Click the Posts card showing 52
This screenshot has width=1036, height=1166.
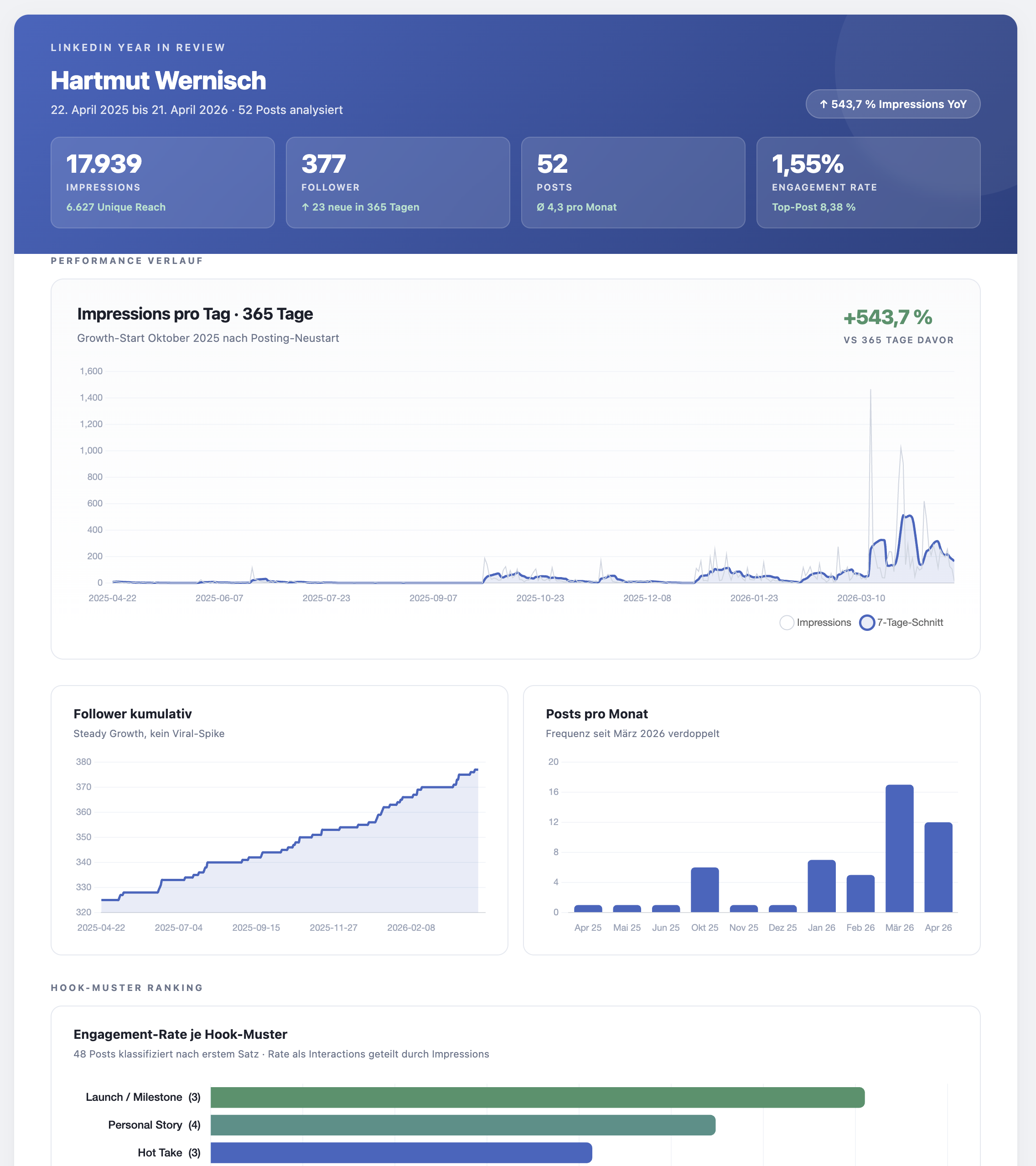[633, 181]
